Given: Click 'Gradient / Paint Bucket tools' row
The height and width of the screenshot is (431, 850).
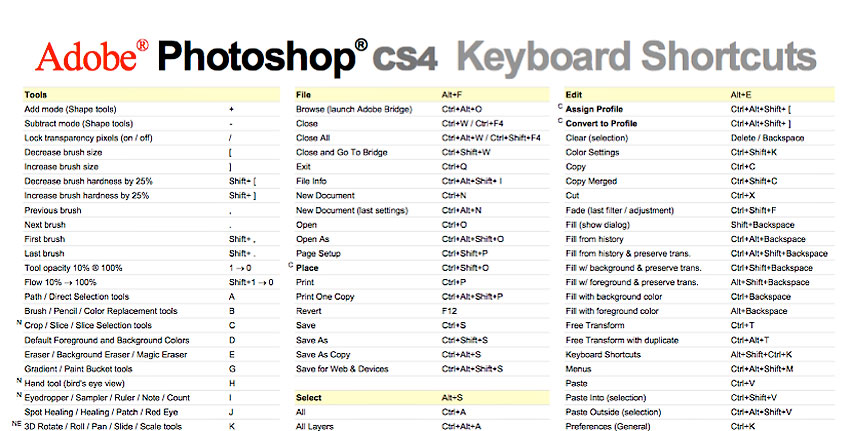Looking at the screenshot, I should (x=151, y=369).
